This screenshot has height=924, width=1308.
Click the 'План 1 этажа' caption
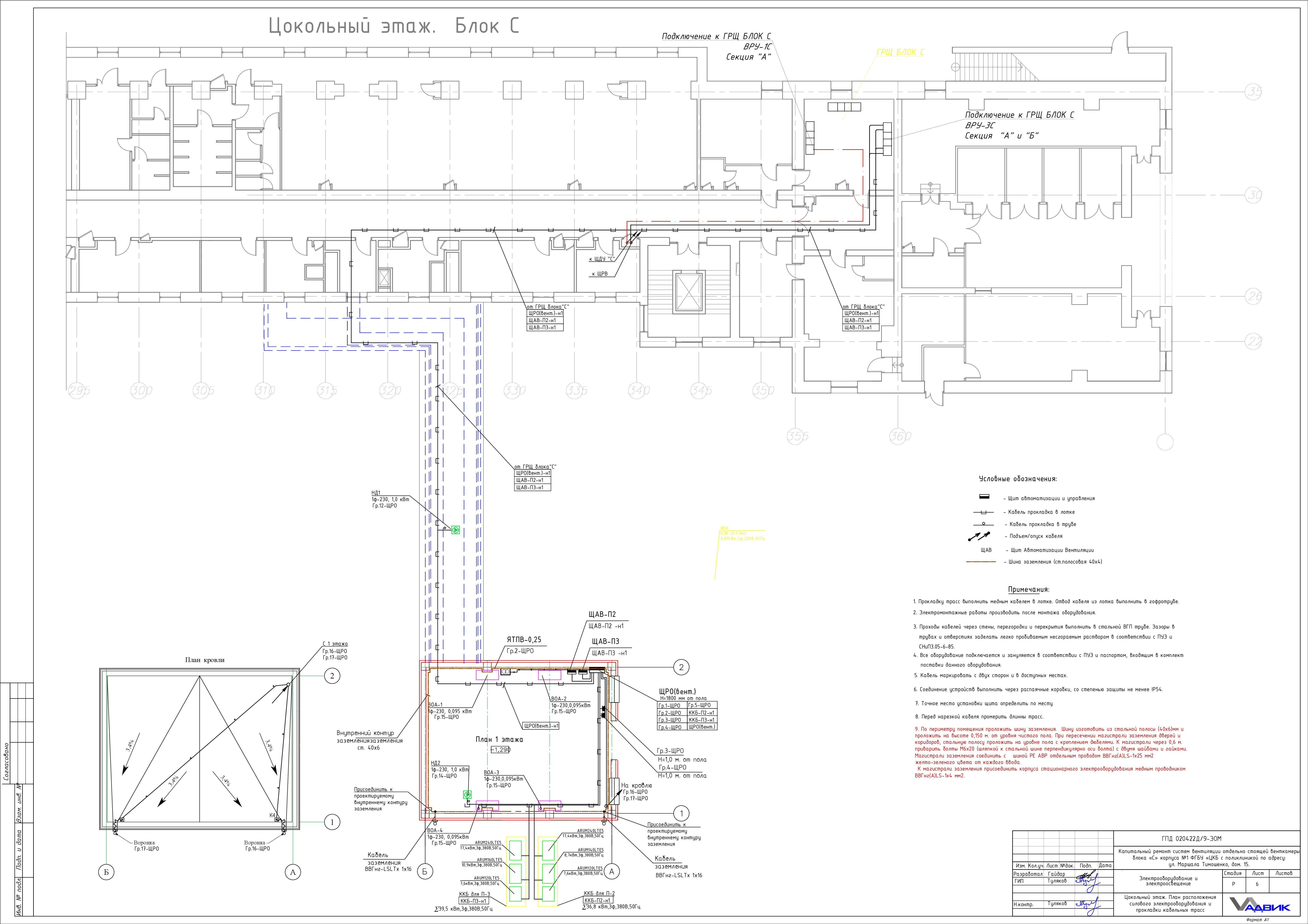tap(499, 740)
